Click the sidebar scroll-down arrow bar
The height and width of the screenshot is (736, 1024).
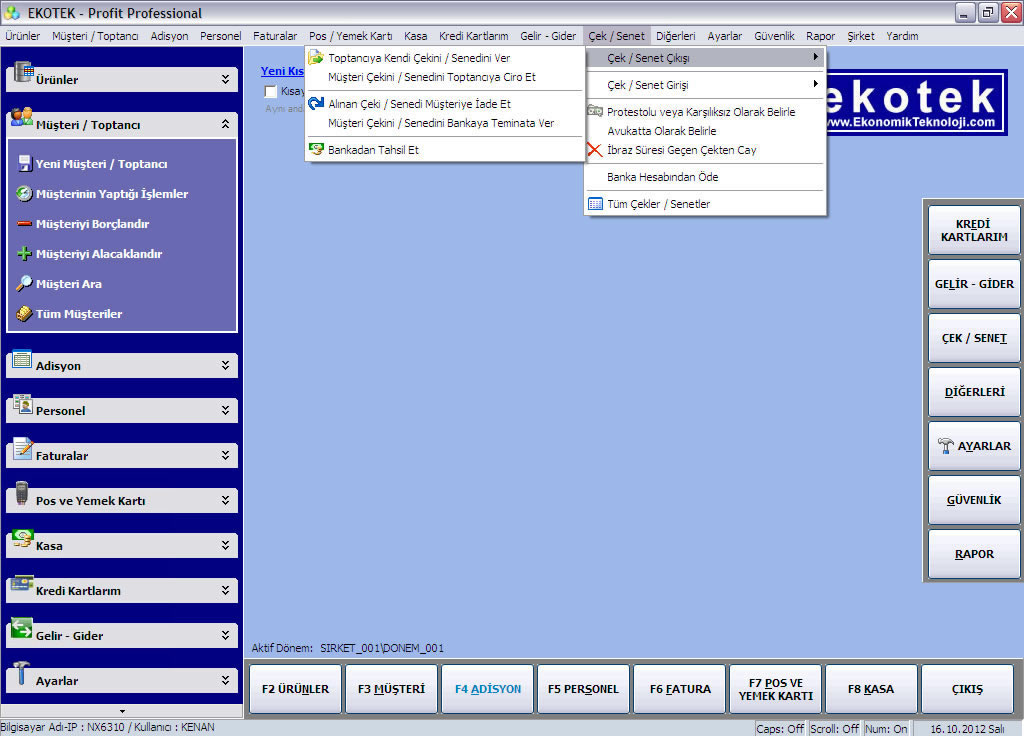[x=122, y=711]
